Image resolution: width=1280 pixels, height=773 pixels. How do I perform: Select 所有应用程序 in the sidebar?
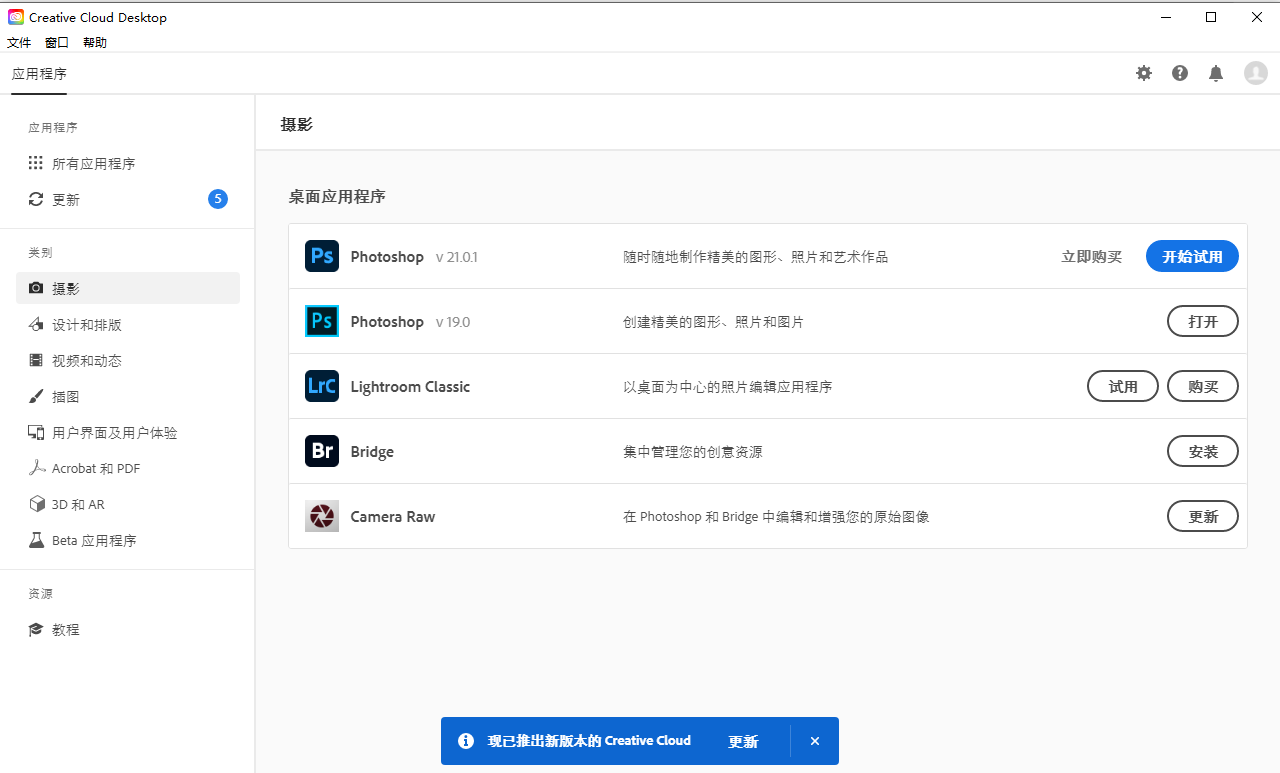pos(128,163)
